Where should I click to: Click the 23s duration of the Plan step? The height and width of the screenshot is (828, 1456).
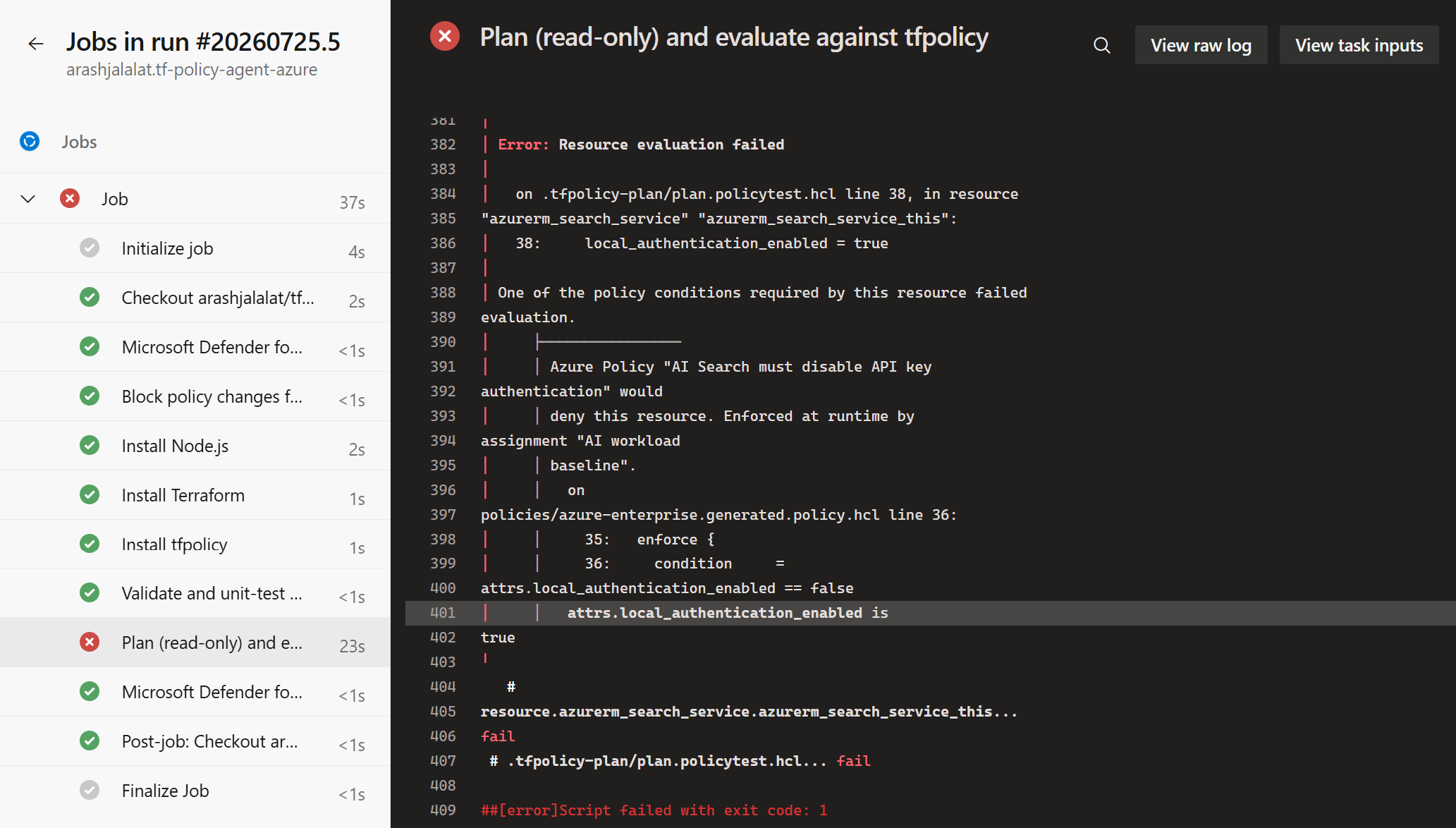352,646
